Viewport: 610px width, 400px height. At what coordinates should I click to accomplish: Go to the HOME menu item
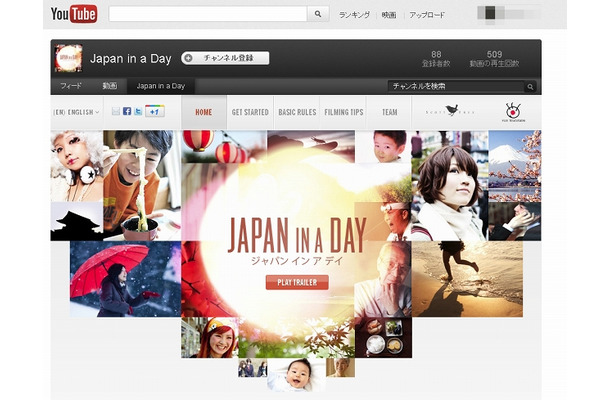coord(203,112)
